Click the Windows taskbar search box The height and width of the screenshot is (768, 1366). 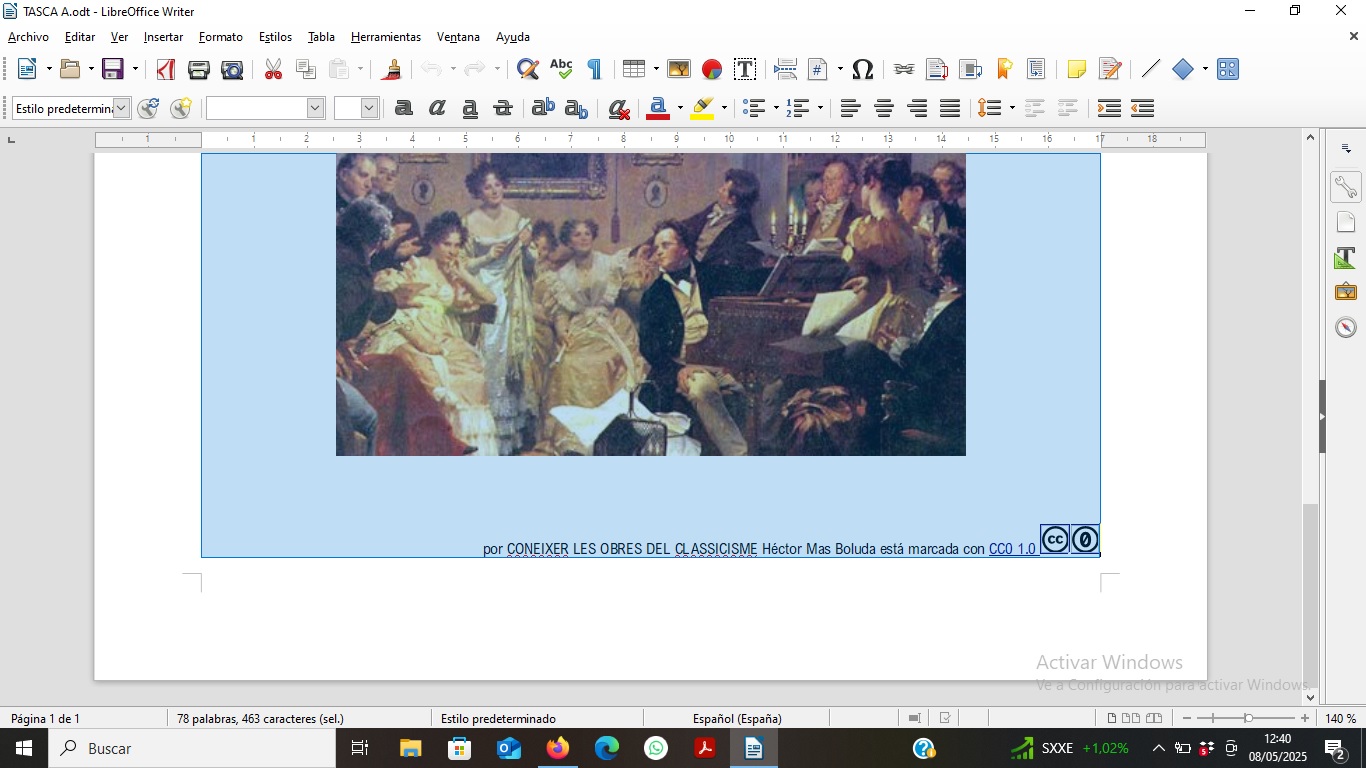coord(192,748)
